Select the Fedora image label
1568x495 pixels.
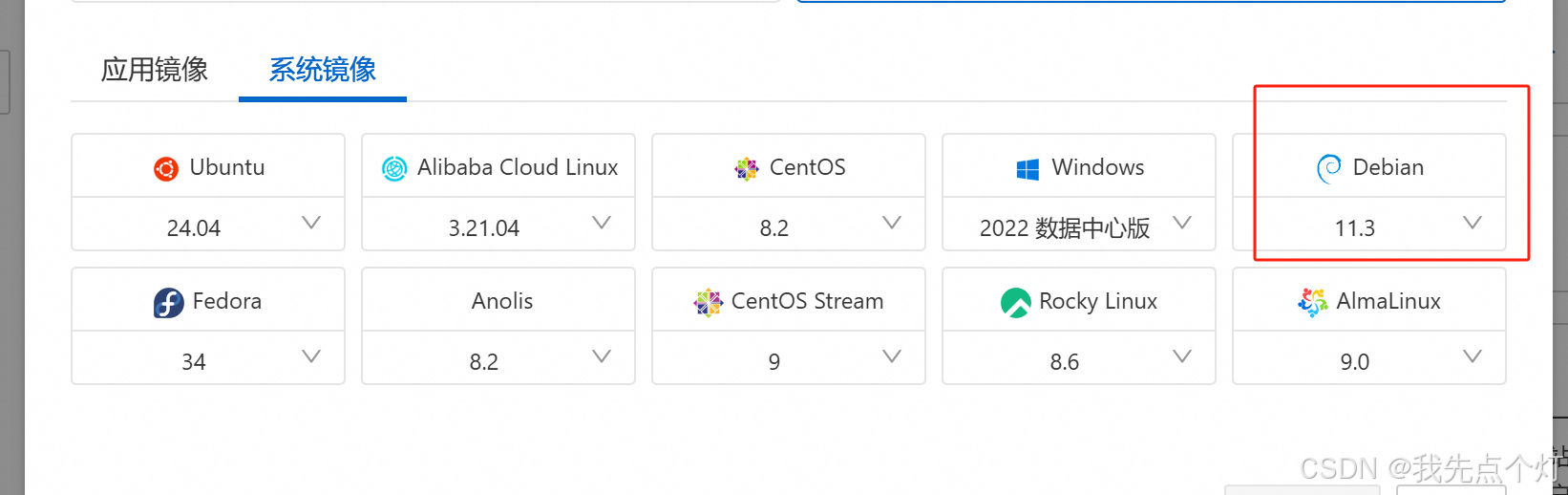click(x=227, y=301)
